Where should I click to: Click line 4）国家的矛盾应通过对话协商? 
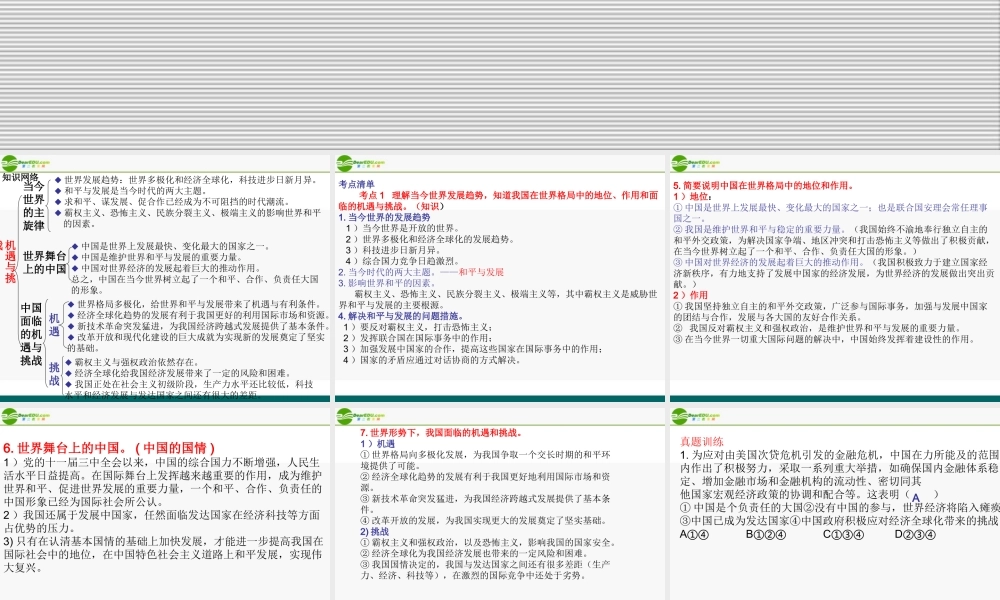click(432, 360)
